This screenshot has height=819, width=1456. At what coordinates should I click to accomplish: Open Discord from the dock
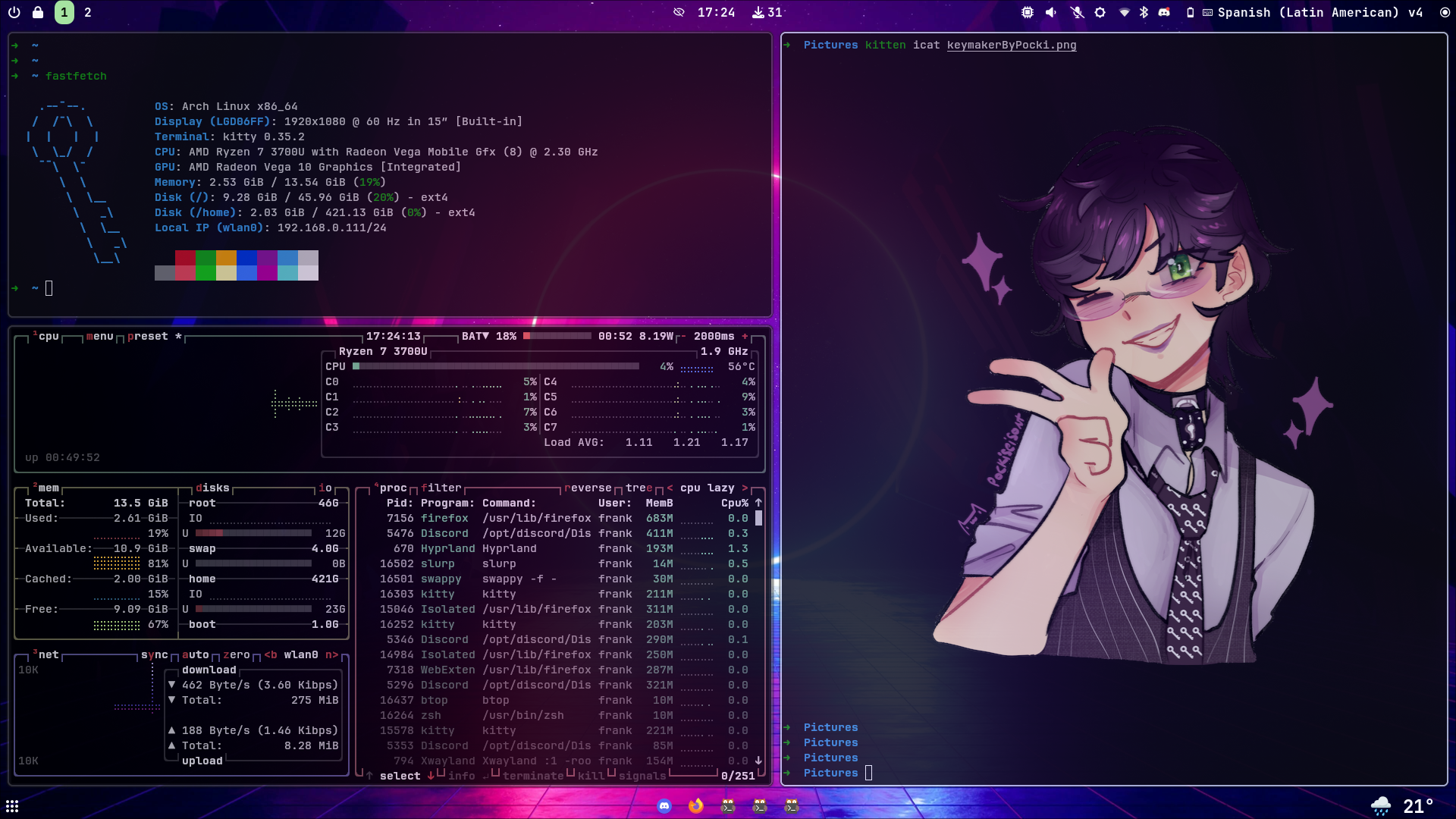coord(664,805)
